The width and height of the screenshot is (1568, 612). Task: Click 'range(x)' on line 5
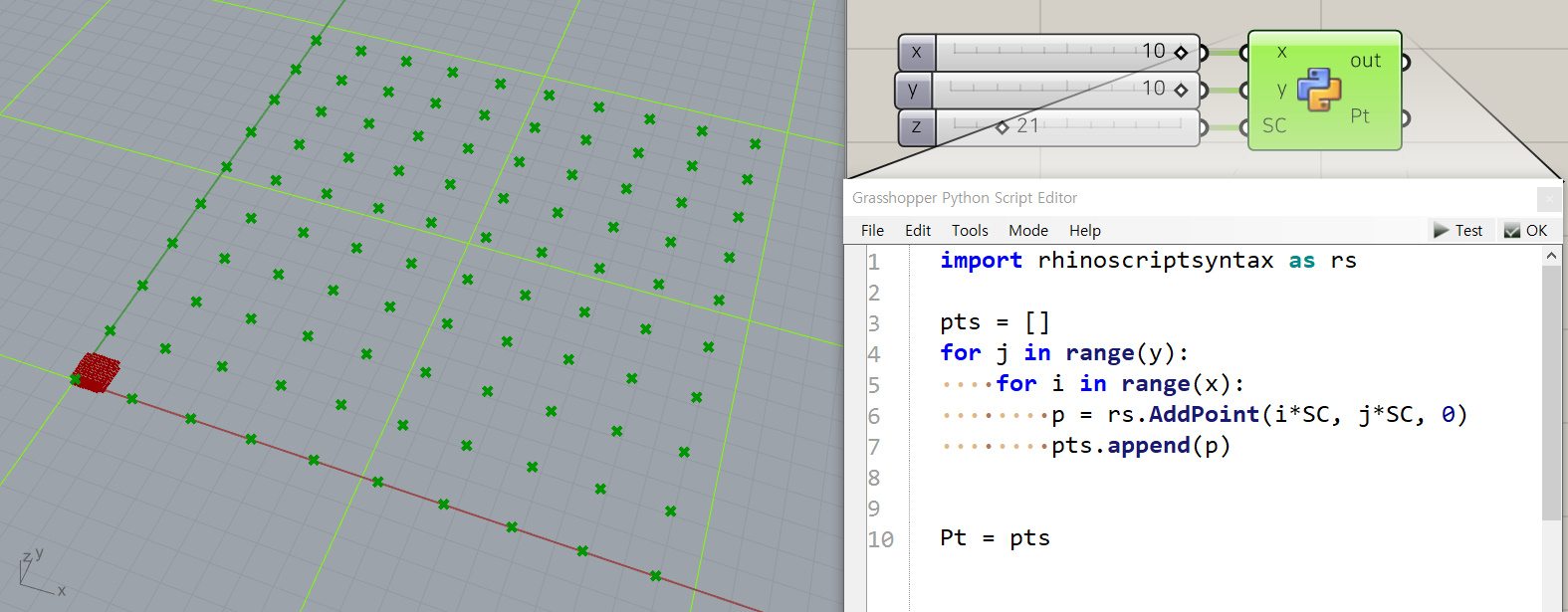click(x=1176, y=384)
